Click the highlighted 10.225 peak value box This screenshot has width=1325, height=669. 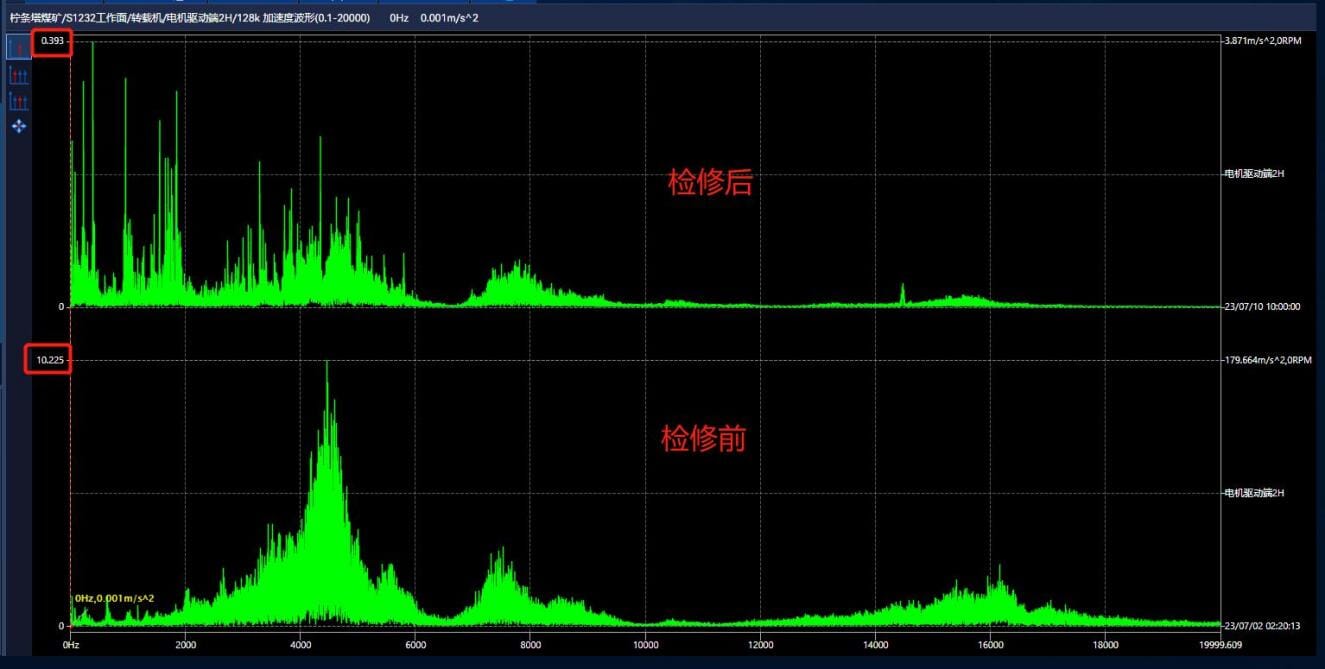(50, 359)
